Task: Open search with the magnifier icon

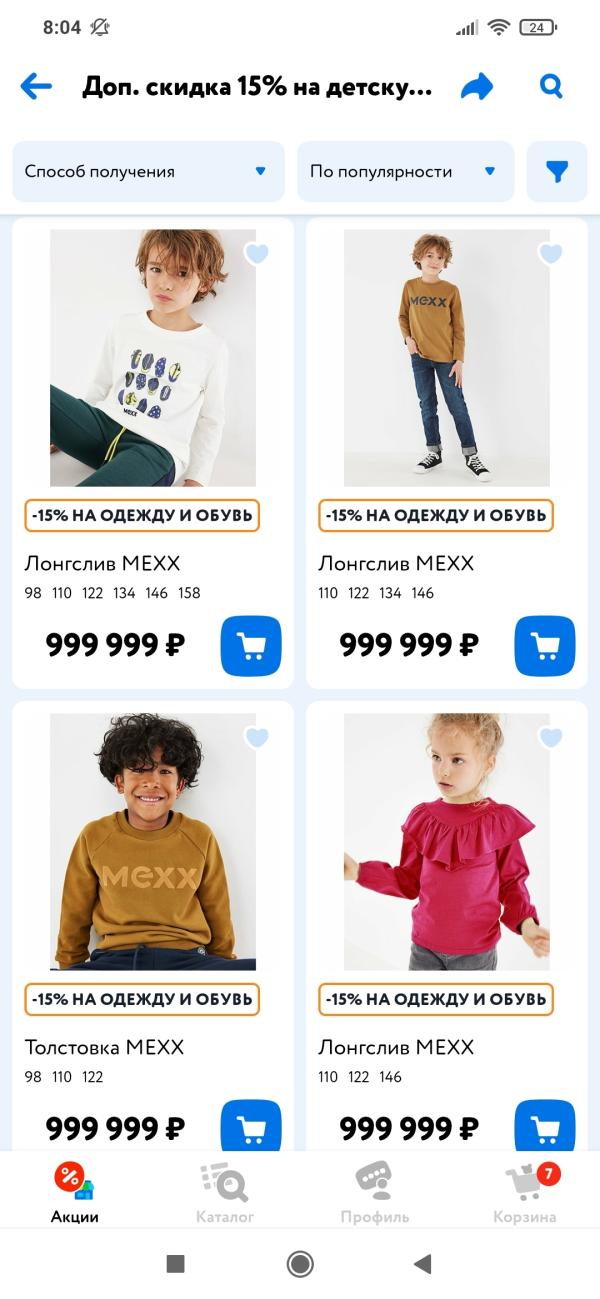Action: tap(551, 87)
